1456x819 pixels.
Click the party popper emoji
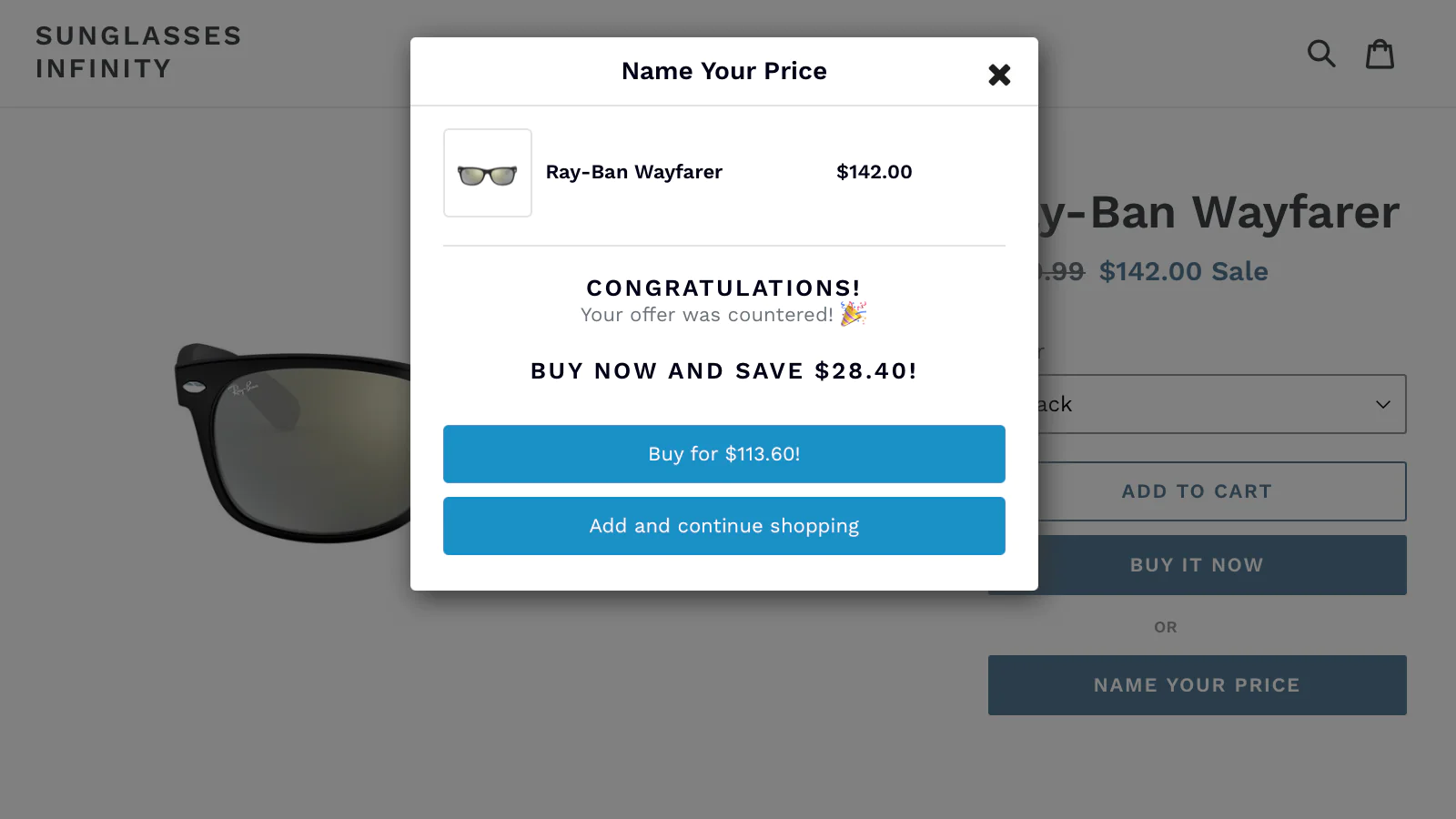pyautogui.click(x=853, y=314)
